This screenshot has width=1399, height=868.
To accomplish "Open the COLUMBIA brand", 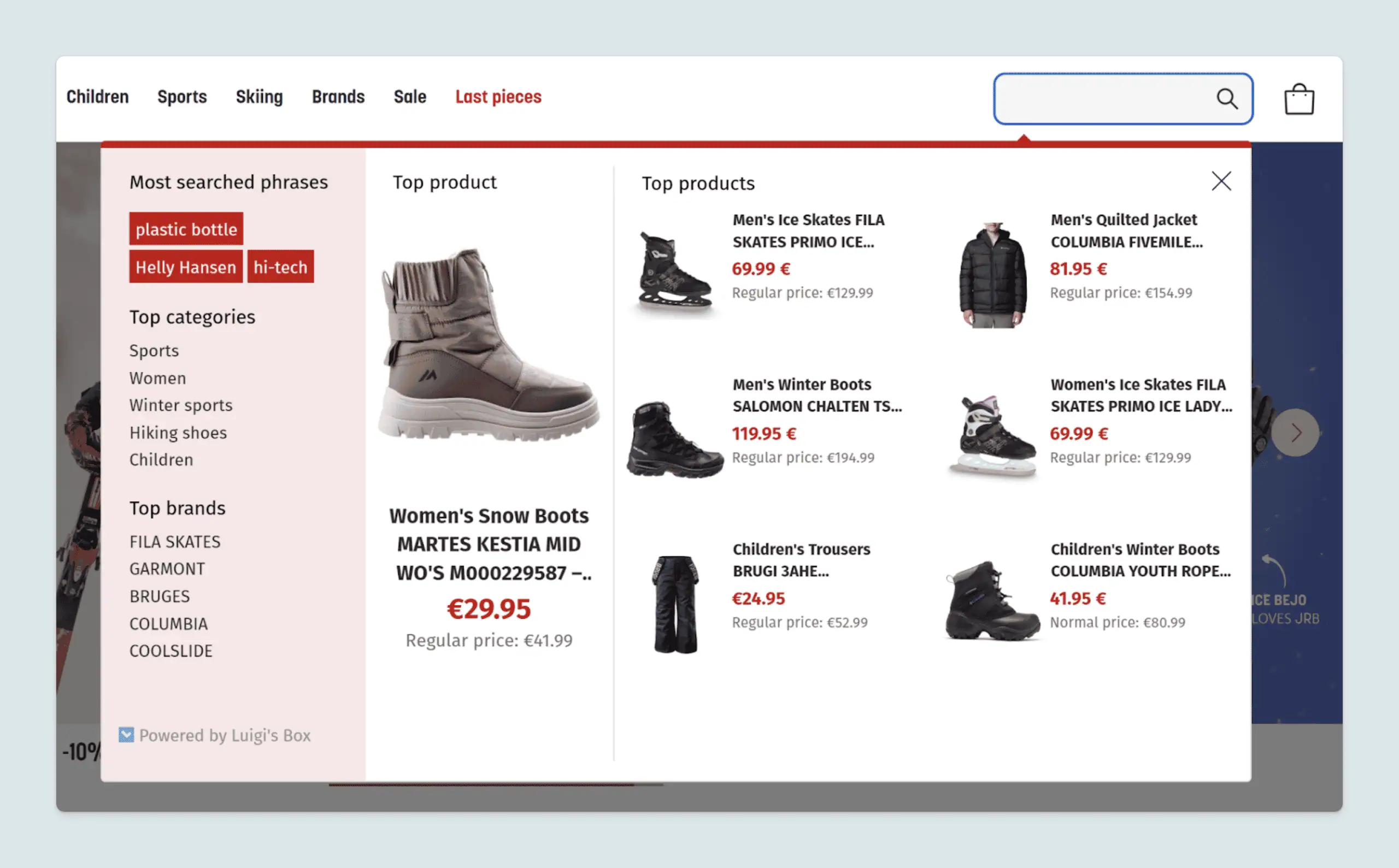I will pyautogui.click(x=168, y=624).
